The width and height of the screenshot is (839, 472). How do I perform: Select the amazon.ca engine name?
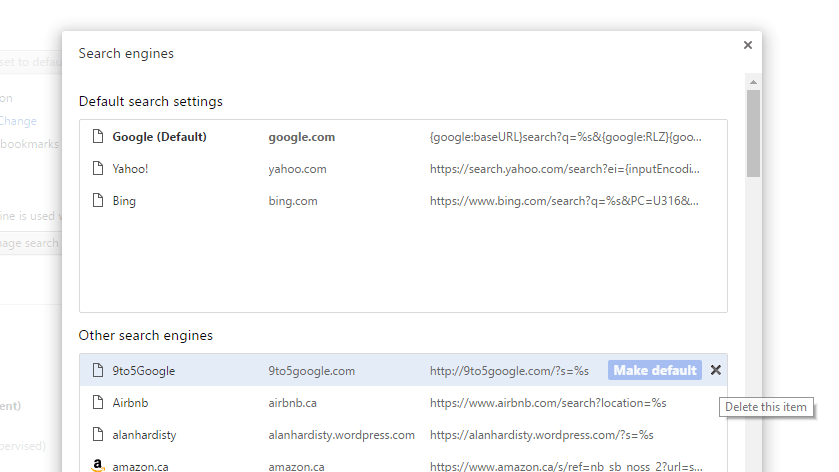click(x=140, y=467)
